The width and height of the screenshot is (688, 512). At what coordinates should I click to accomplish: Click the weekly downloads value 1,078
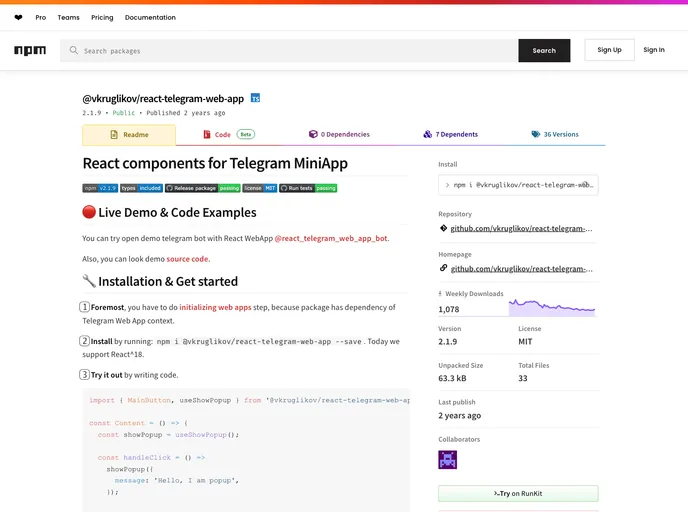(449, 309)
